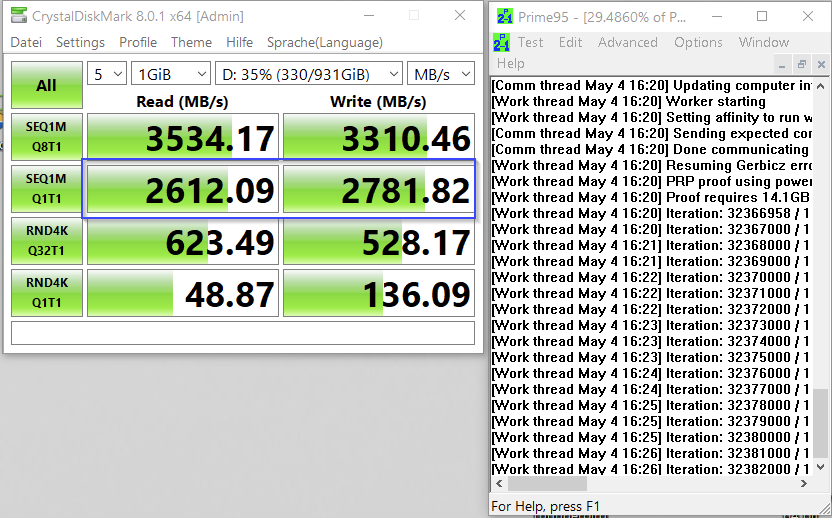The width and height of the screenshot is (832, 518).
Task: Click the SEQ1M Q1T1 write result 2781.82
Action: pyautogui.click(x=379, y=189)
